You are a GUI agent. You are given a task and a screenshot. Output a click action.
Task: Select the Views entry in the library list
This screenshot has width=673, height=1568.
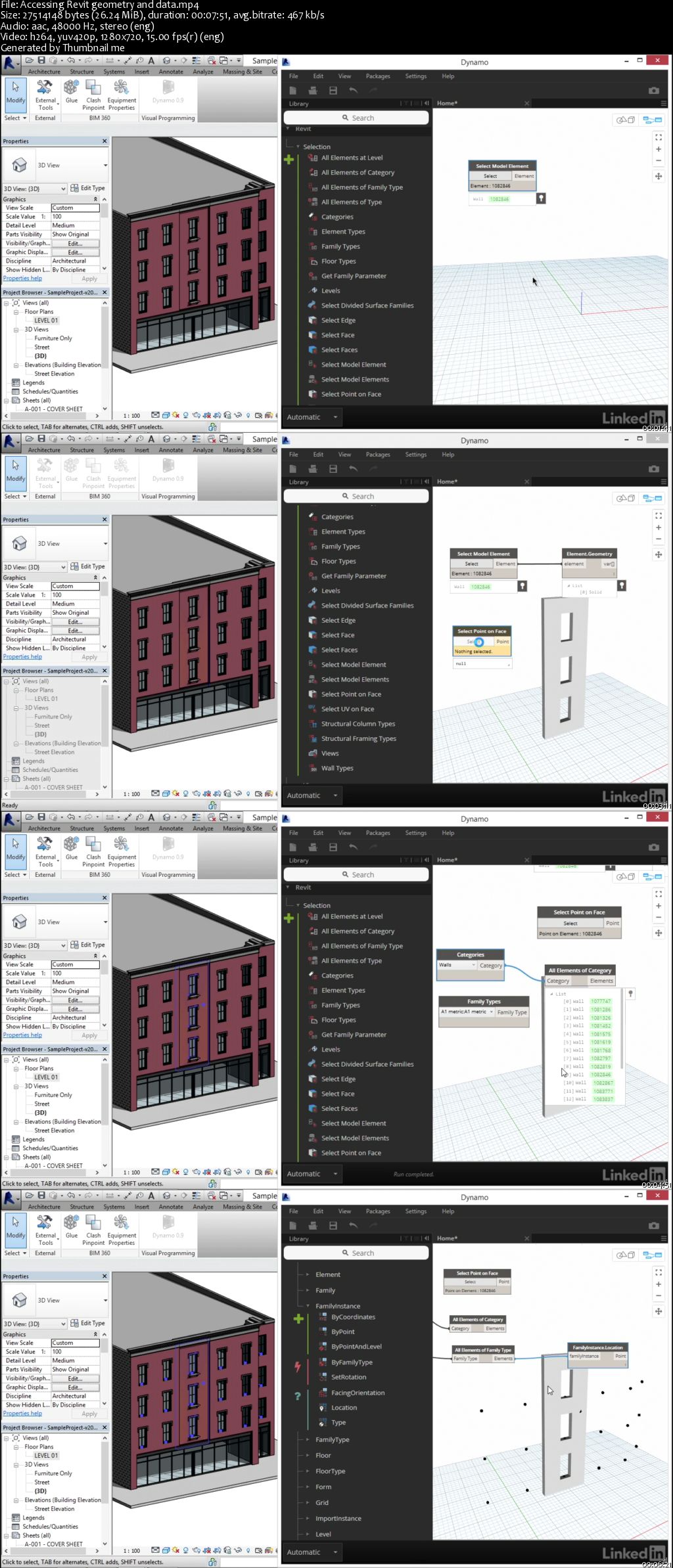click(330, 753)
